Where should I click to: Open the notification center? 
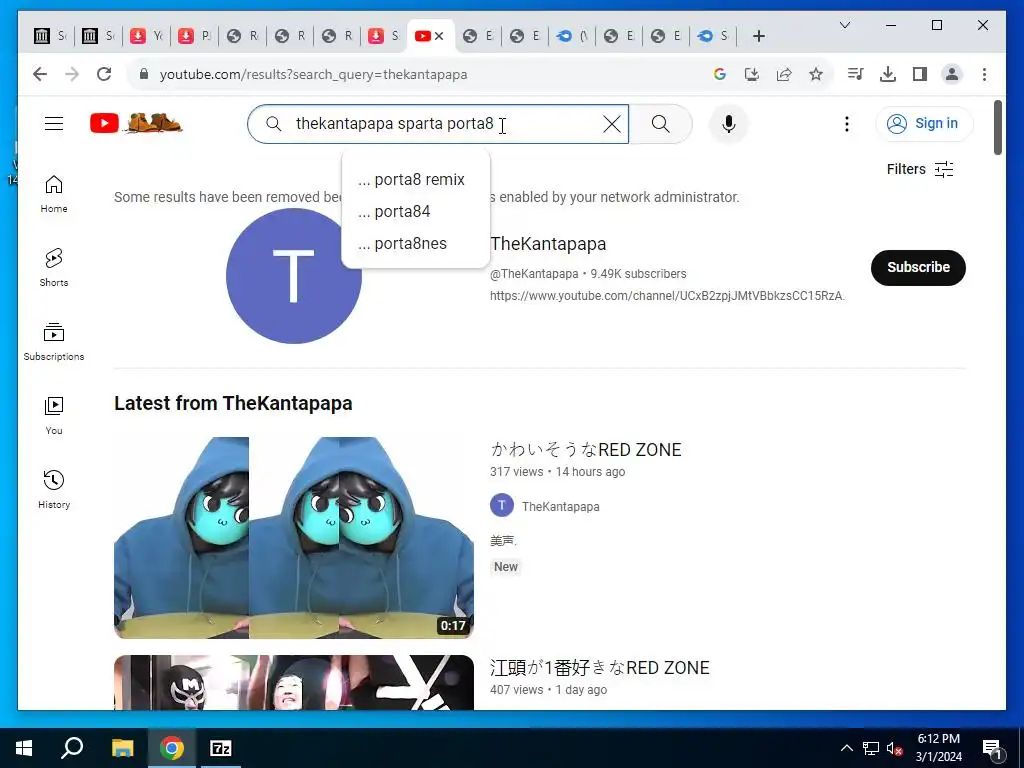(992, 748)
